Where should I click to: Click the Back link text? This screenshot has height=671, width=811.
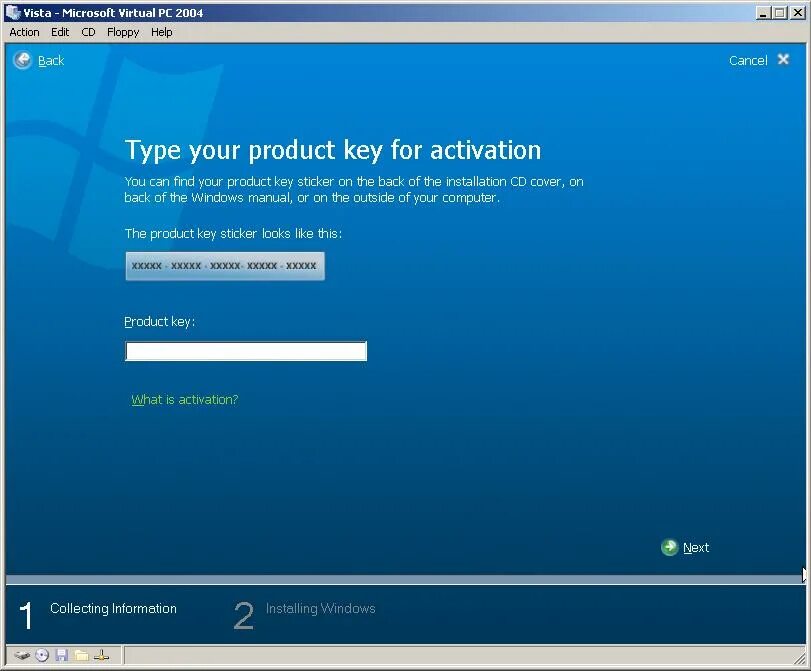pos(51,61)
